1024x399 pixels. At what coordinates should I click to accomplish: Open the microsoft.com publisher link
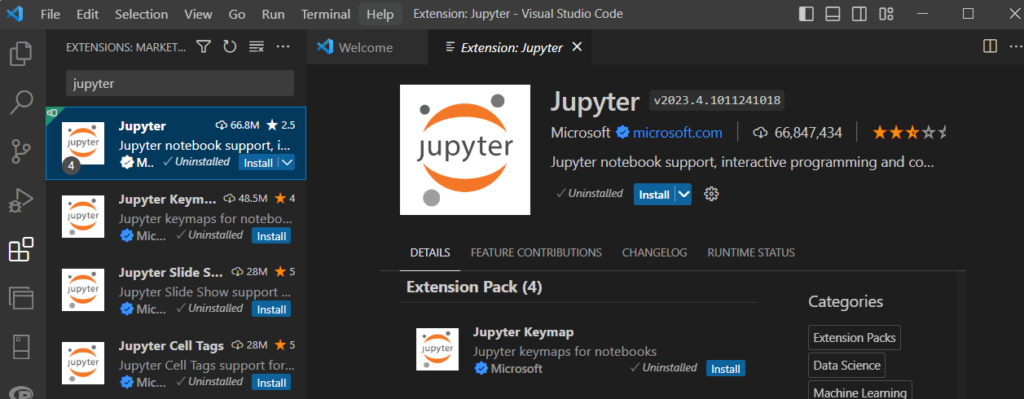tap(677, 133)
